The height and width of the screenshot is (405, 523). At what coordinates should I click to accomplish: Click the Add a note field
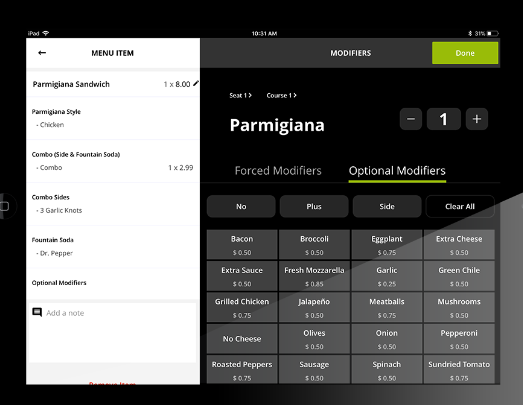(112, 333)
